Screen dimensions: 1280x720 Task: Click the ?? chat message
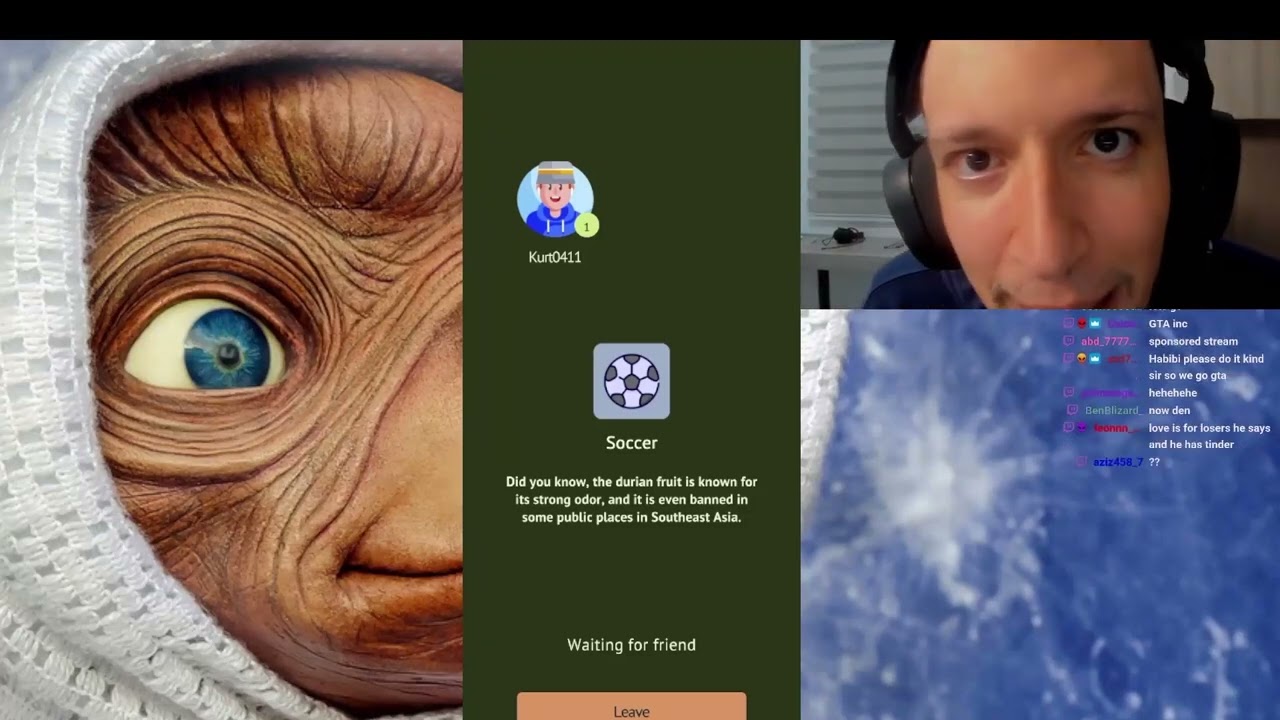(x=1154, y=462)
